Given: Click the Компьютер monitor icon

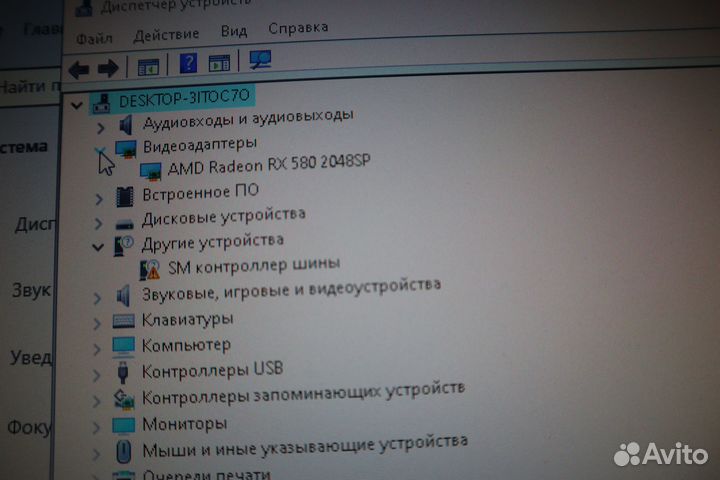Looking at the screenshot, I should click(x=124, y=347).
